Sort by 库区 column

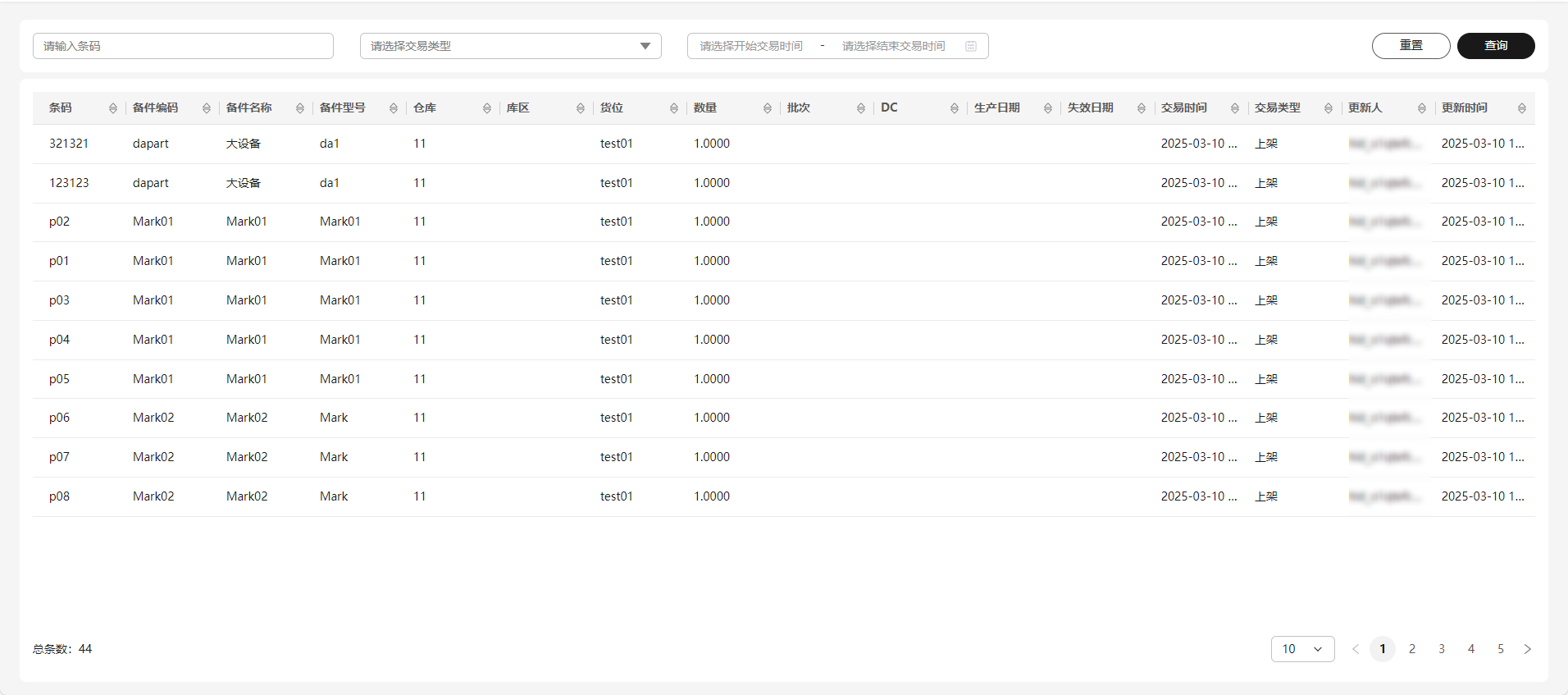pyautogui.click(x=581, y=108)
